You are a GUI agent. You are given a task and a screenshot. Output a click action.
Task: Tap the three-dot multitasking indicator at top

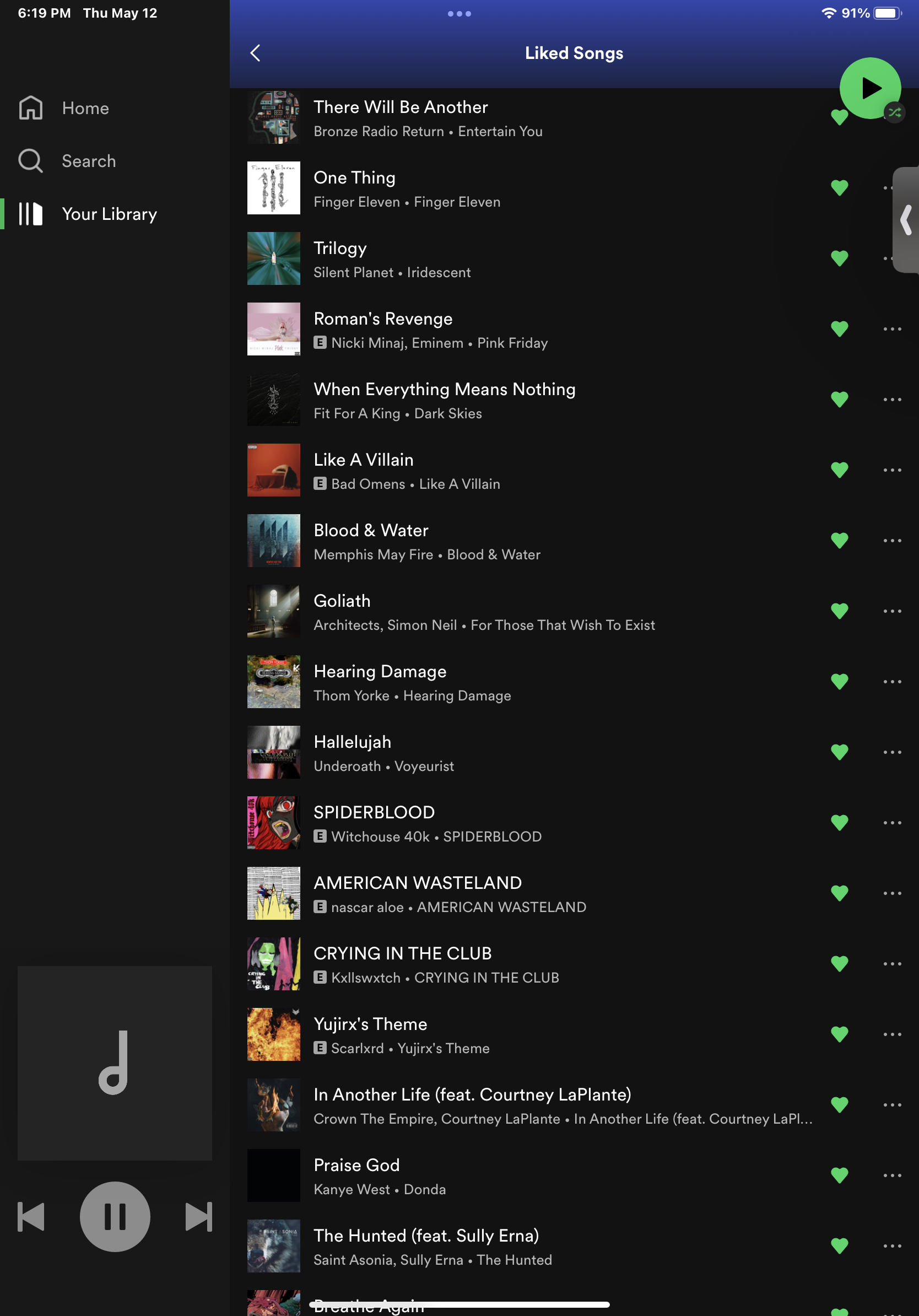459,14
